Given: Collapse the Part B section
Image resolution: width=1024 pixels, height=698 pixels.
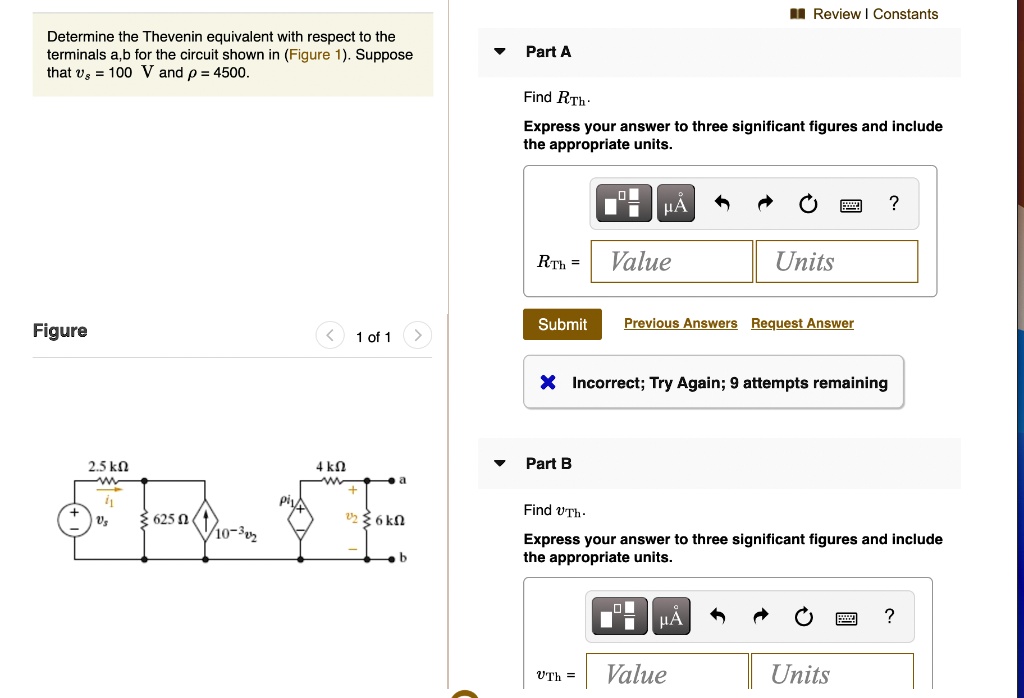Looking at the screenshot, I should coord(499,463).
